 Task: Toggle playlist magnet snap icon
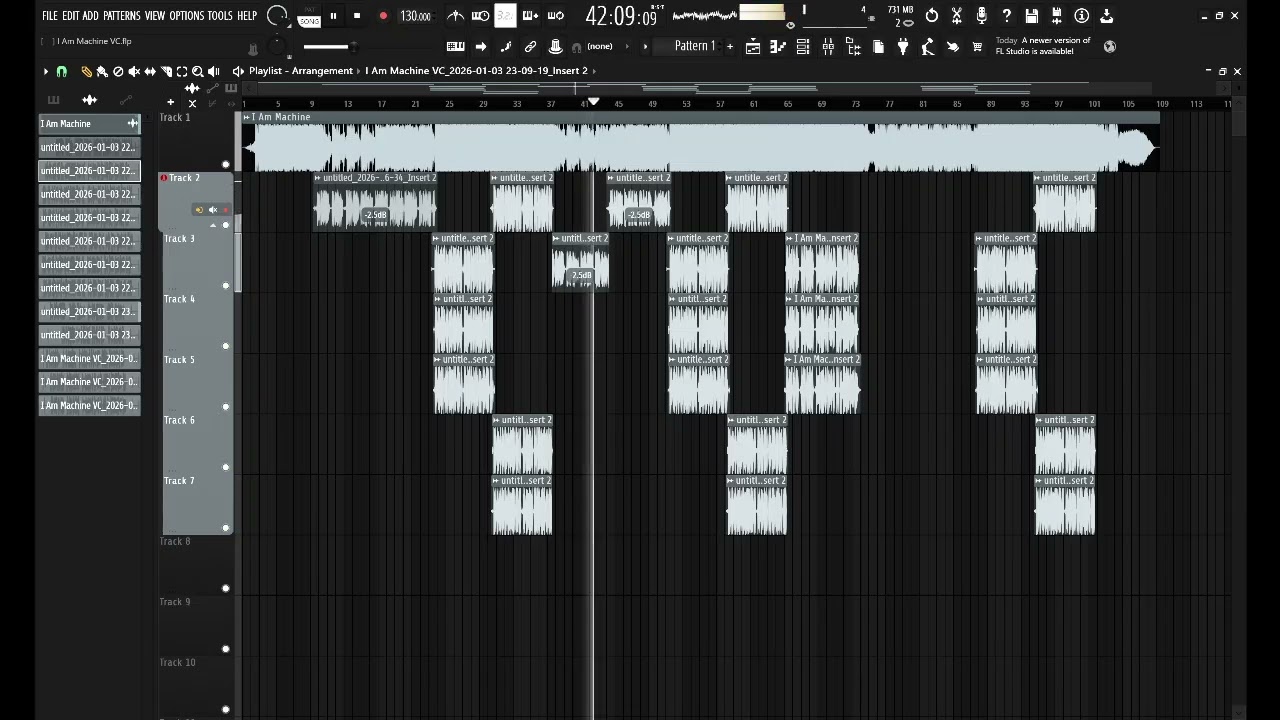(62, 71)
